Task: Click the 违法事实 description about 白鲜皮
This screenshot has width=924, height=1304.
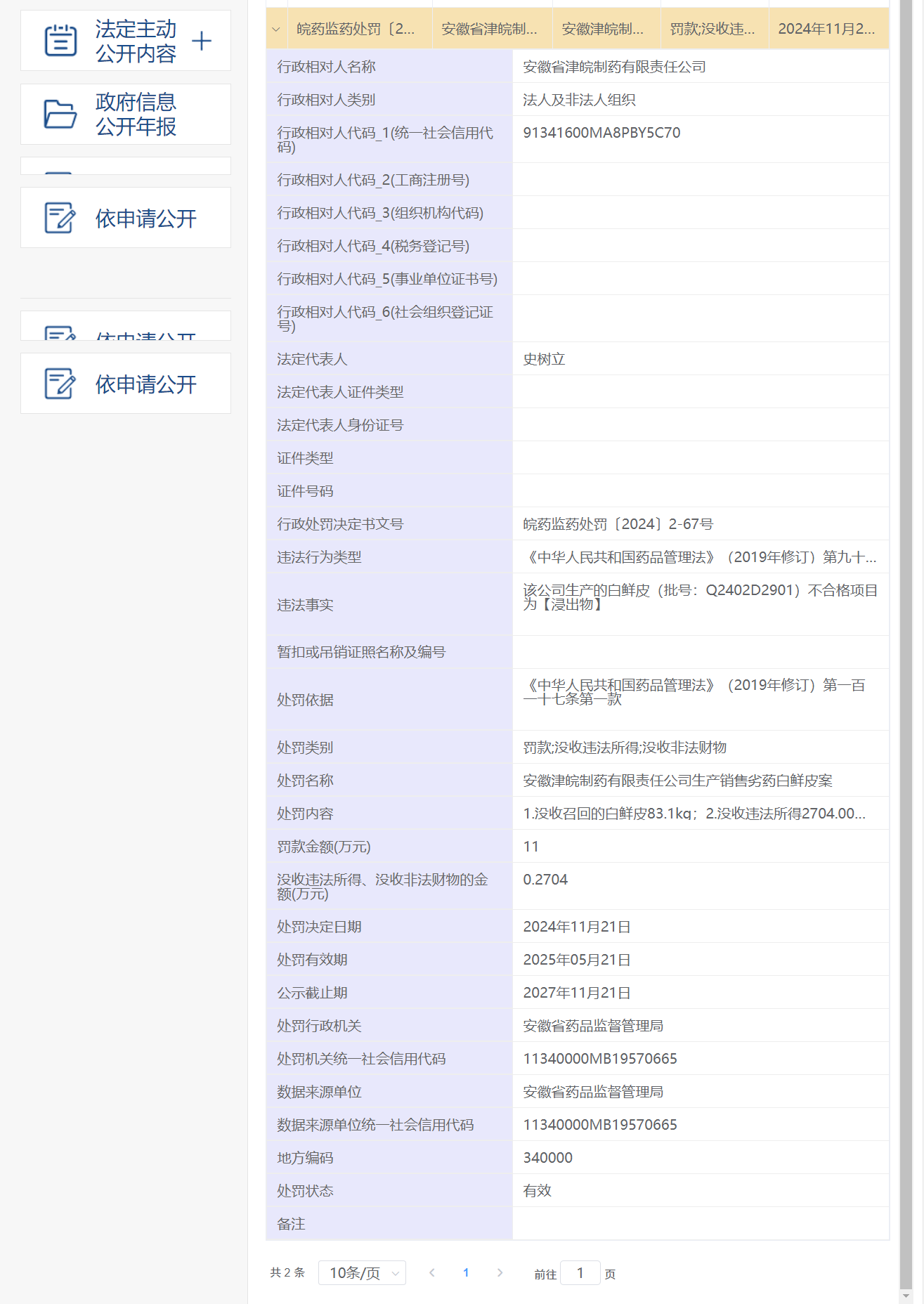Action: coord(700,597)
